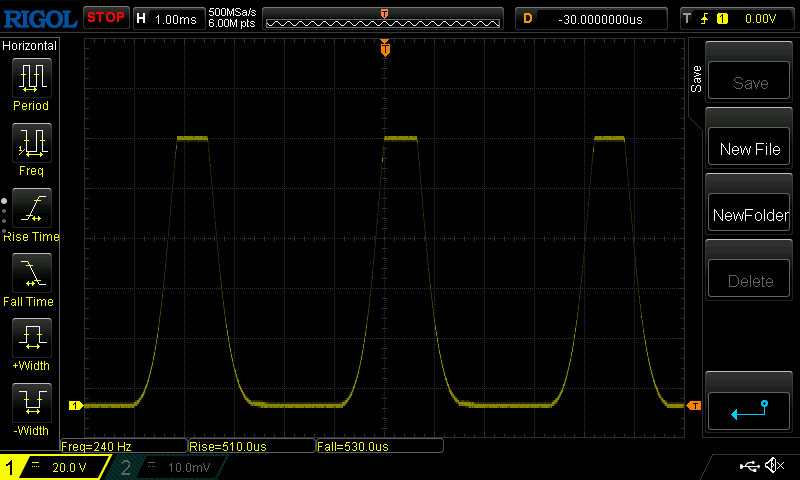
Task: Click the Save button
Action: point(749,81)
